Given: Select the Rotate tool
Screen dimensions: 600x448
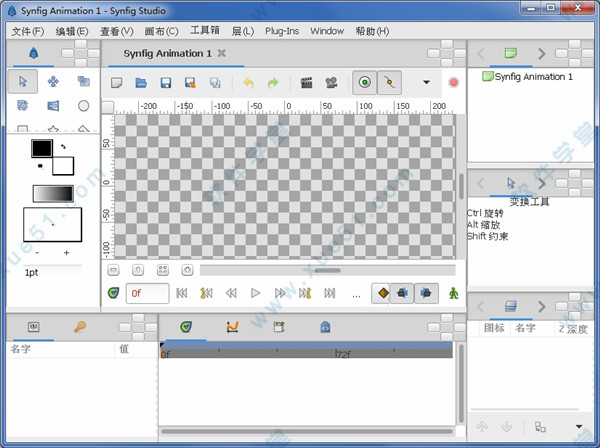Looking at the screenshot, I should [23, 105].
